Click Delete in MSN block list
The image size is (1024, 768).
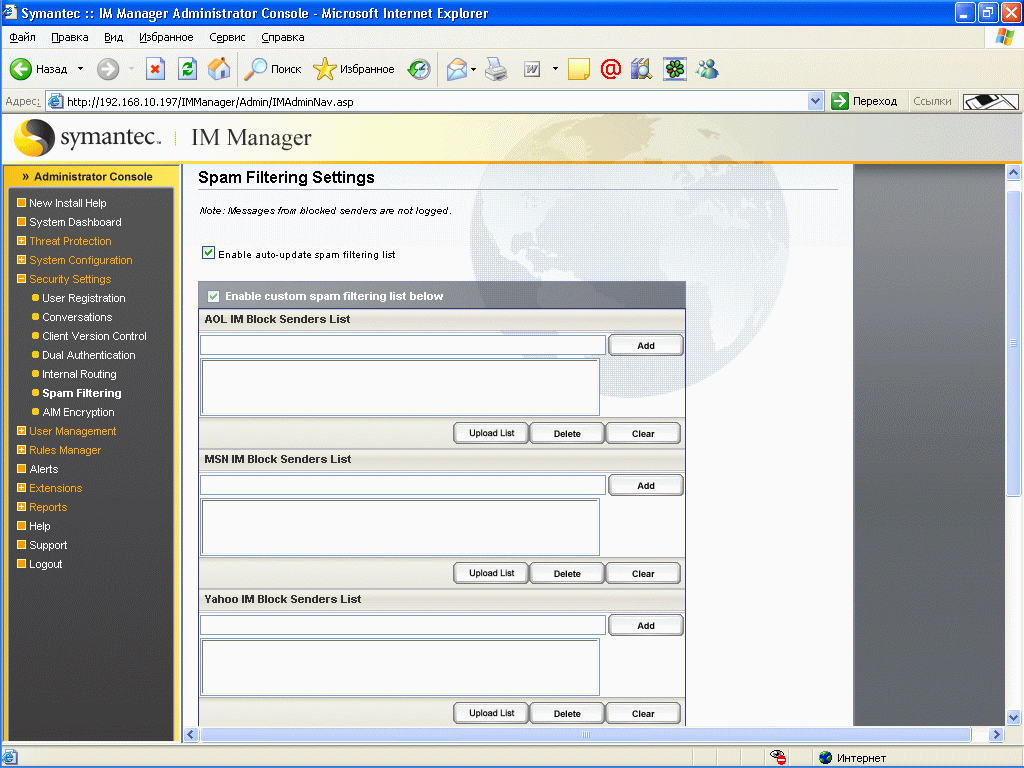coord(567,573)
